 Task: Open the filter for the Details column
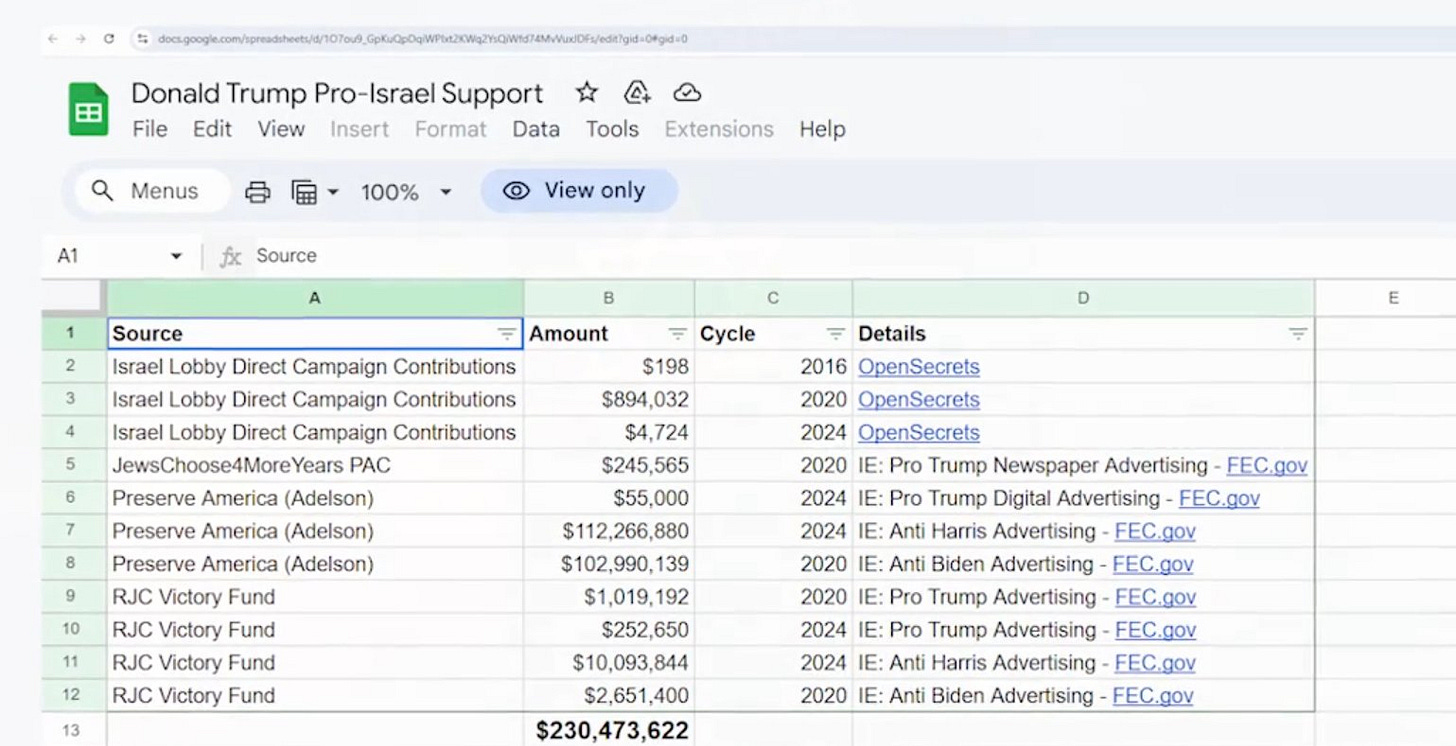pos(1298,334)
